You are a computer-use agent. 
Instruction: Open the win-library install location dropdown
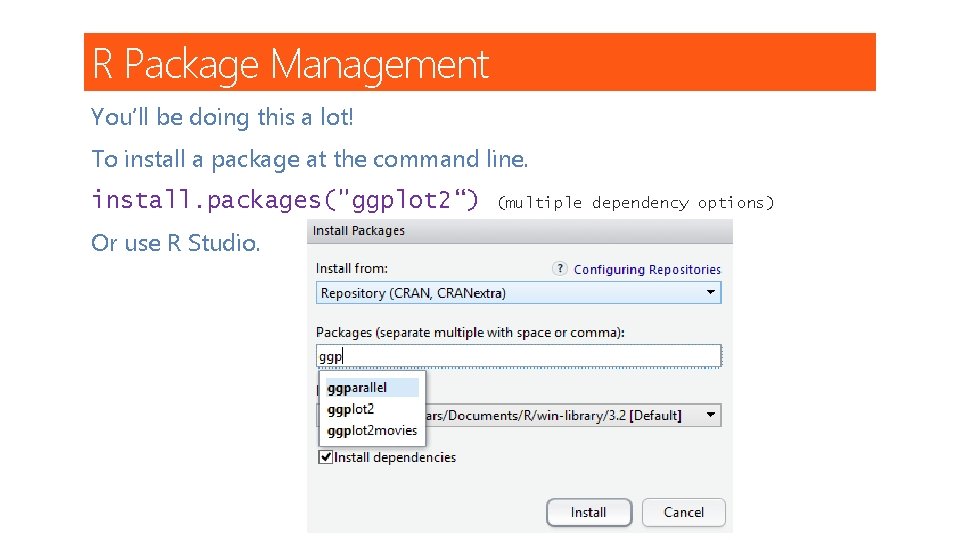(711, 414)
